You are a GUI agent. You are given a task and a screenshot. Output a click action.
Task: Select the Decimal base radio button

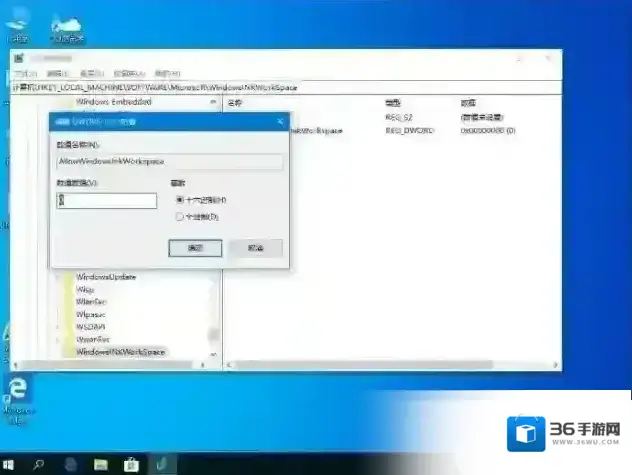tap(180, 216)
